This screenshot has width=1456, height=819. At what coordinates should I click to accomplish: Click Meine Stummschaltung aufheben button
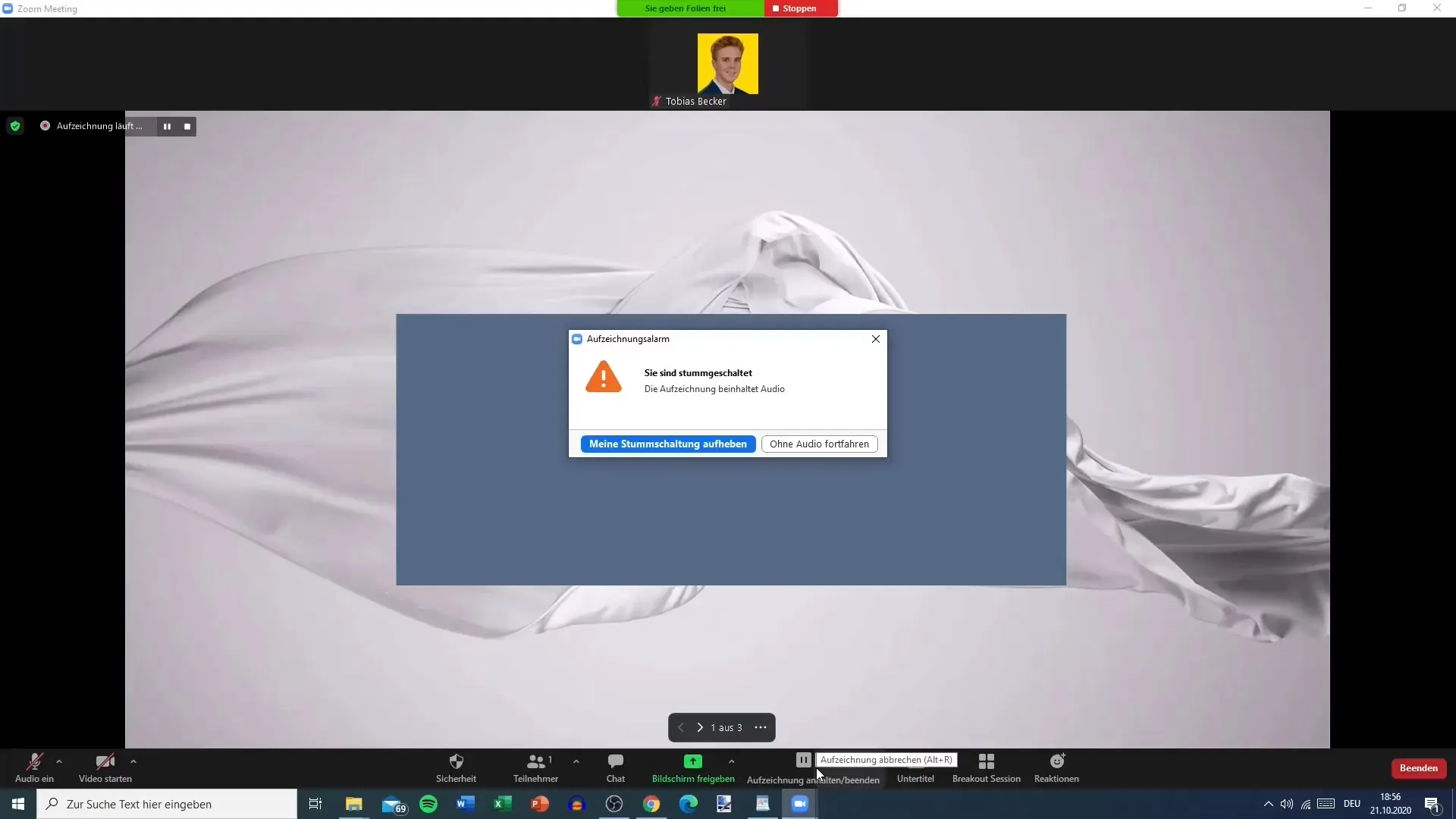[668, 444]
